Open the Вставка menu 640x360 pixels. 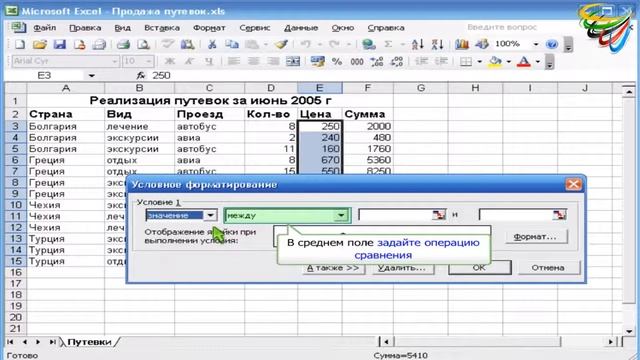(162, 28)
